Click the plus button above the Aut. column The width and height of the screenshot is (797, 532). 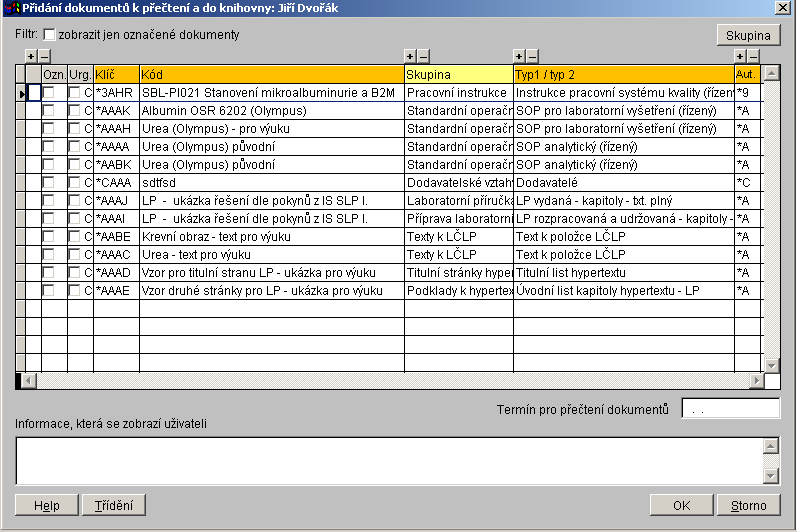[x=740, y=56]
